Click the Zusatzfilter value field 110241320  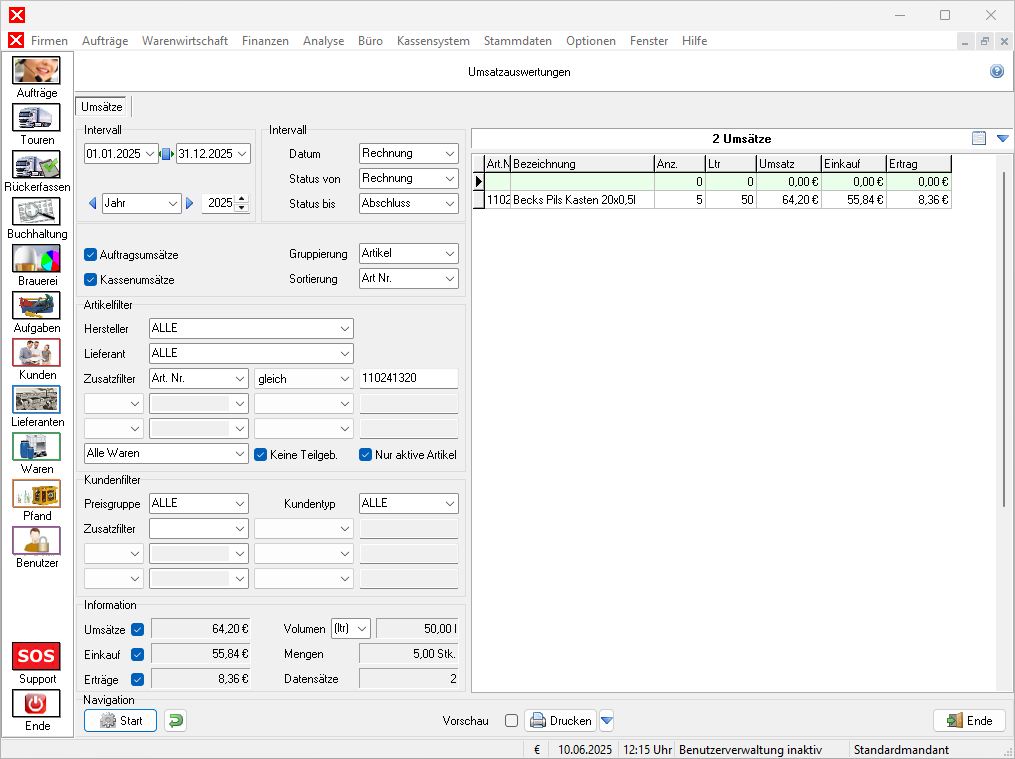point(408,378)
